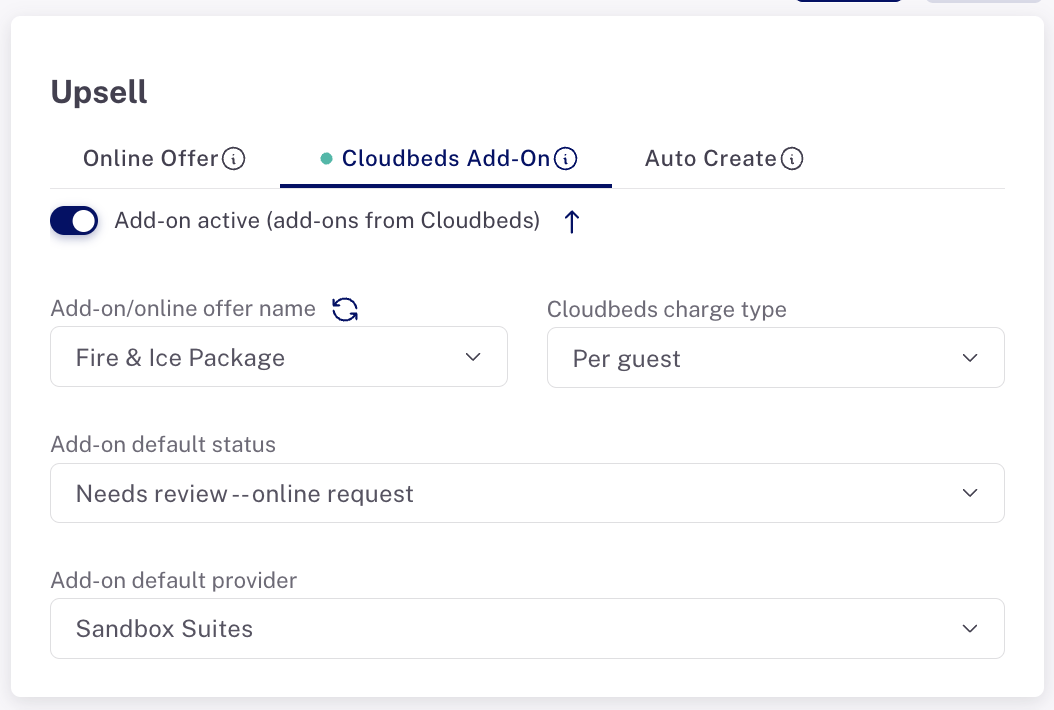
Task: Click the chevron in Needs review field
Action: [x=969, y=493]
